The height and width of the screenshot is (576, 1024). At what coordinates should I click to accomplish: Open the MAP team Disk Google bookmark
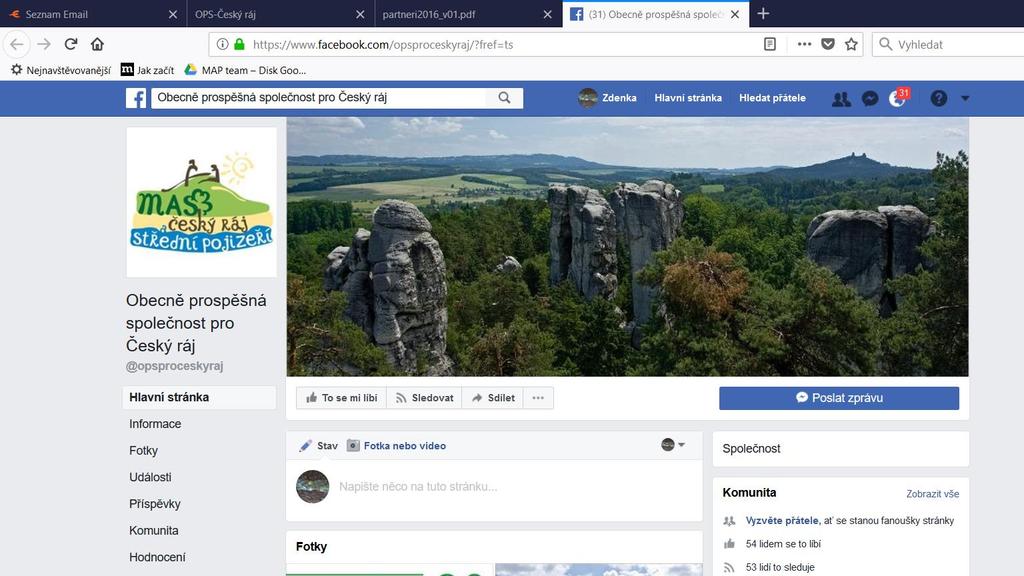coord(245,70)
